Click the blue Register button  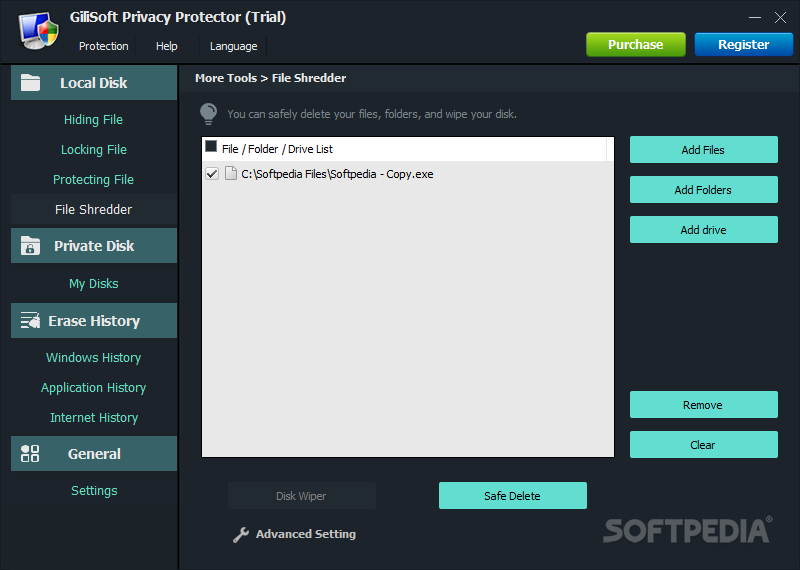(x=744, y=44)
